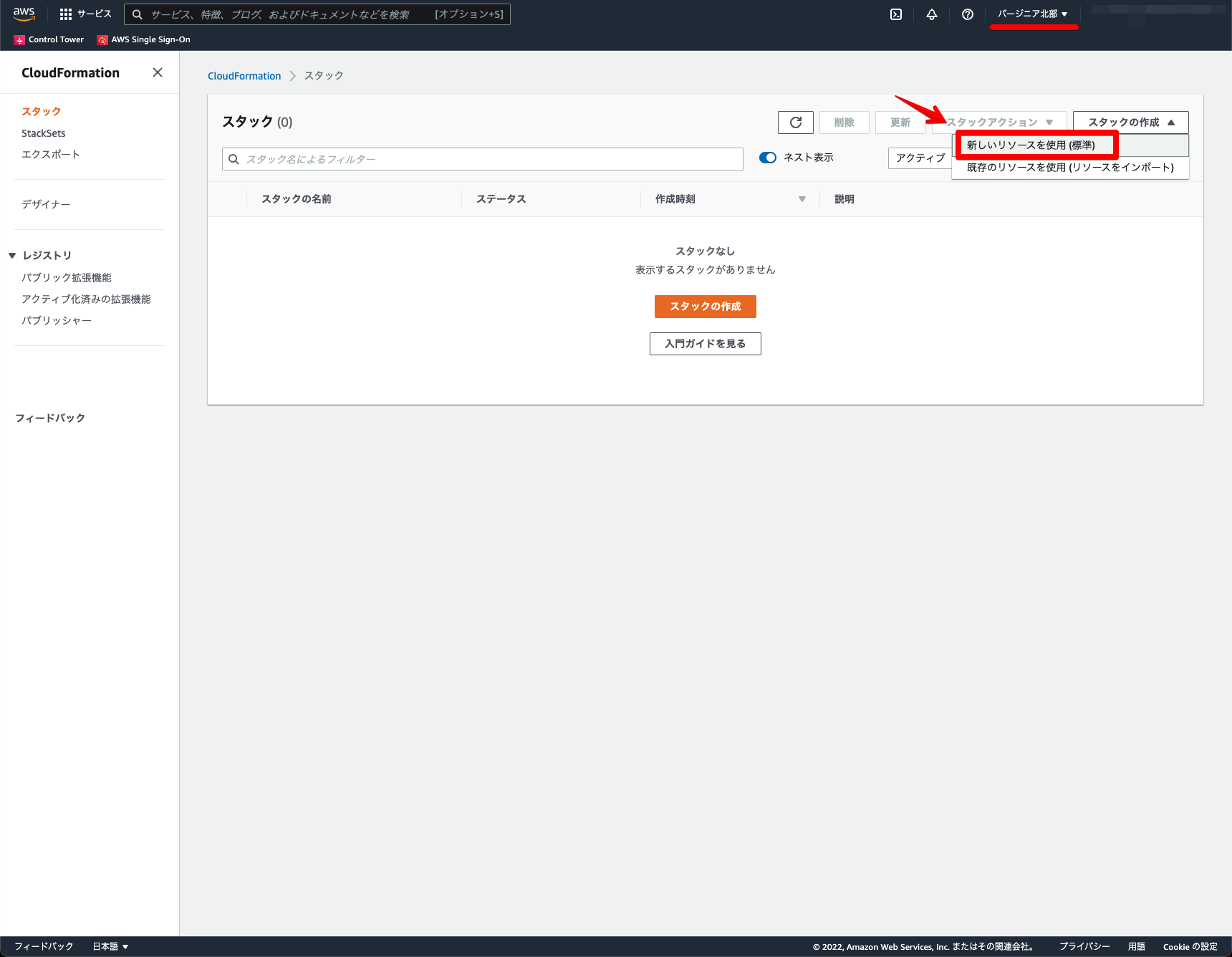This screenshot has height=957, width=1232.
Task: Open エクスポート in the sidebar
Action: [x=51, y=155]
